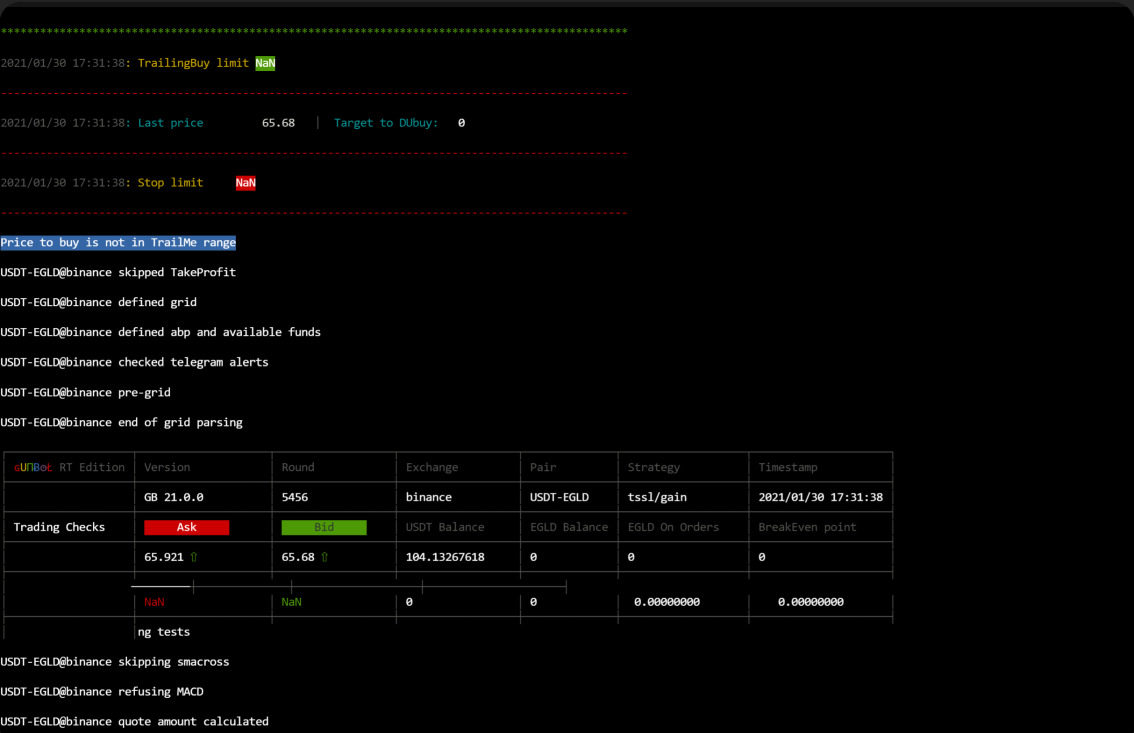The width and height of the screenshot is (1134, 733).
Task: Click the 'BreakEven point' header
Action: (807, 527)
